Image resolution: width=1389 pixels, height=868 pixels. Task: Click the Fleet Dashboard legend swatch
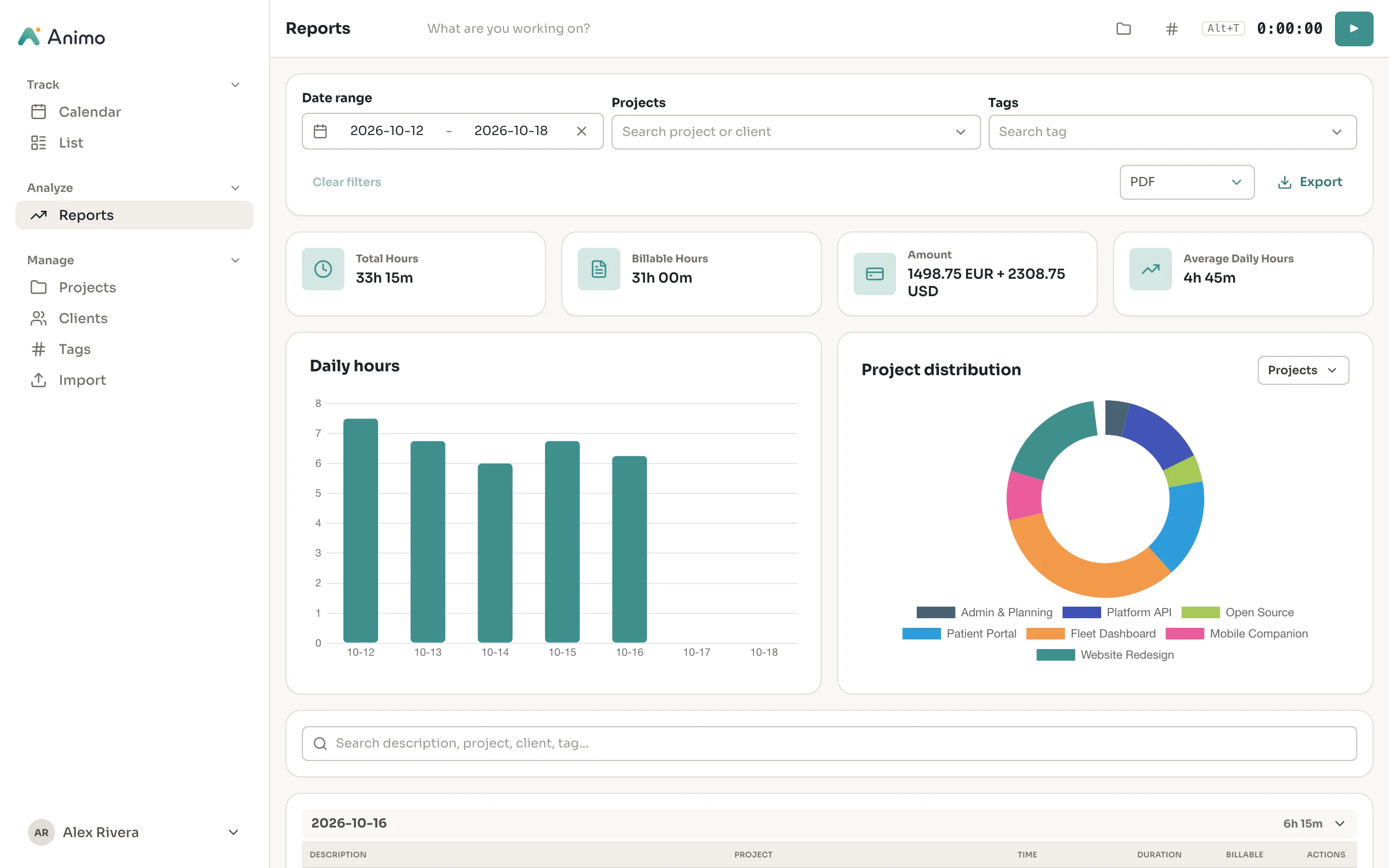[1045, 634]
